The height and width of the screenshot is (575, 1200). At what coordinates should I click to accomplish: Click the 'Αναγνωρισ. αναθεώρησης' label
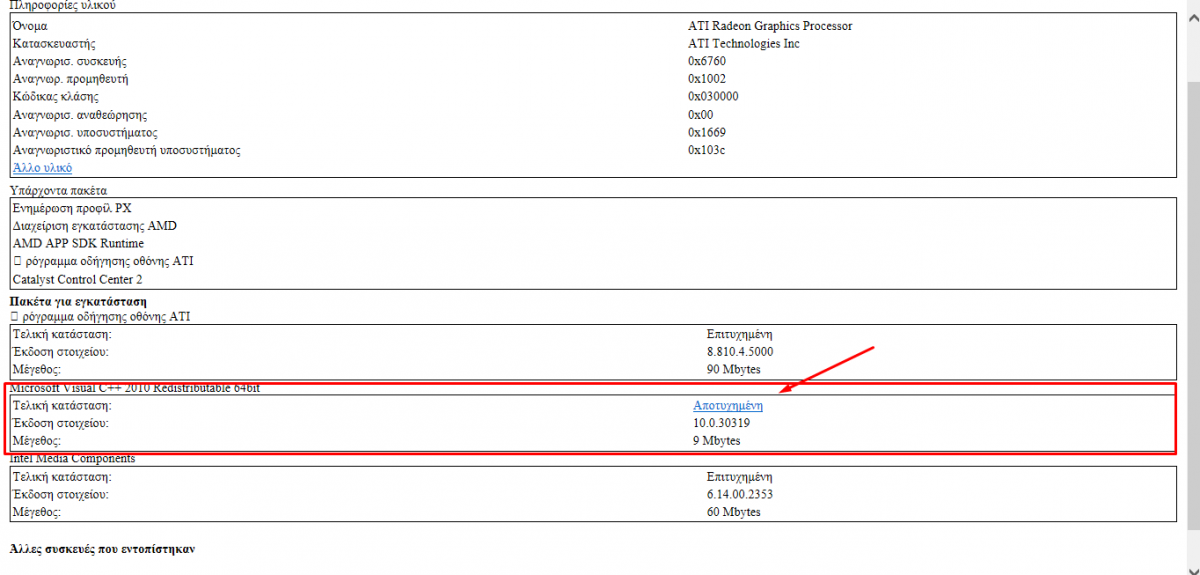(x=80, y=115)
